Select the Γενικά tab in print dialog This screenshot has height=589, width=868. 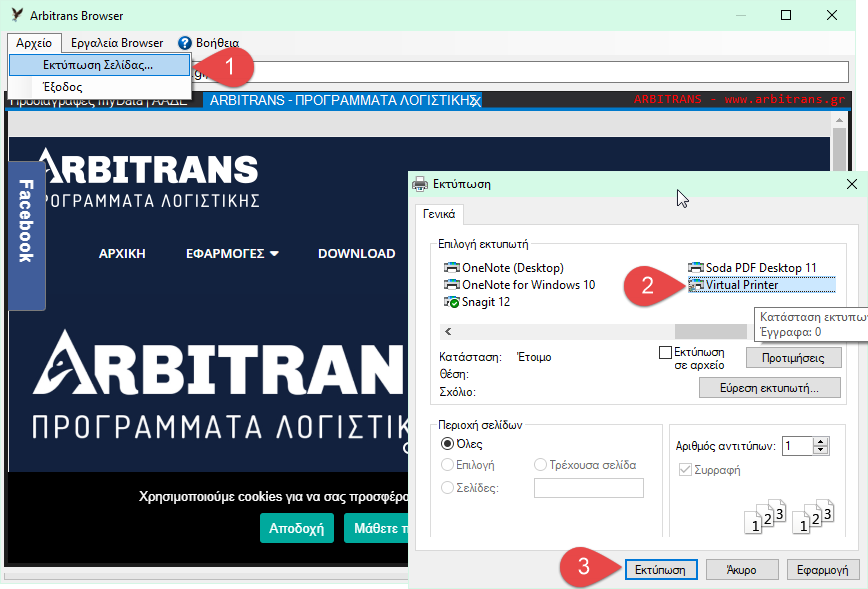[x=439, y=214]
